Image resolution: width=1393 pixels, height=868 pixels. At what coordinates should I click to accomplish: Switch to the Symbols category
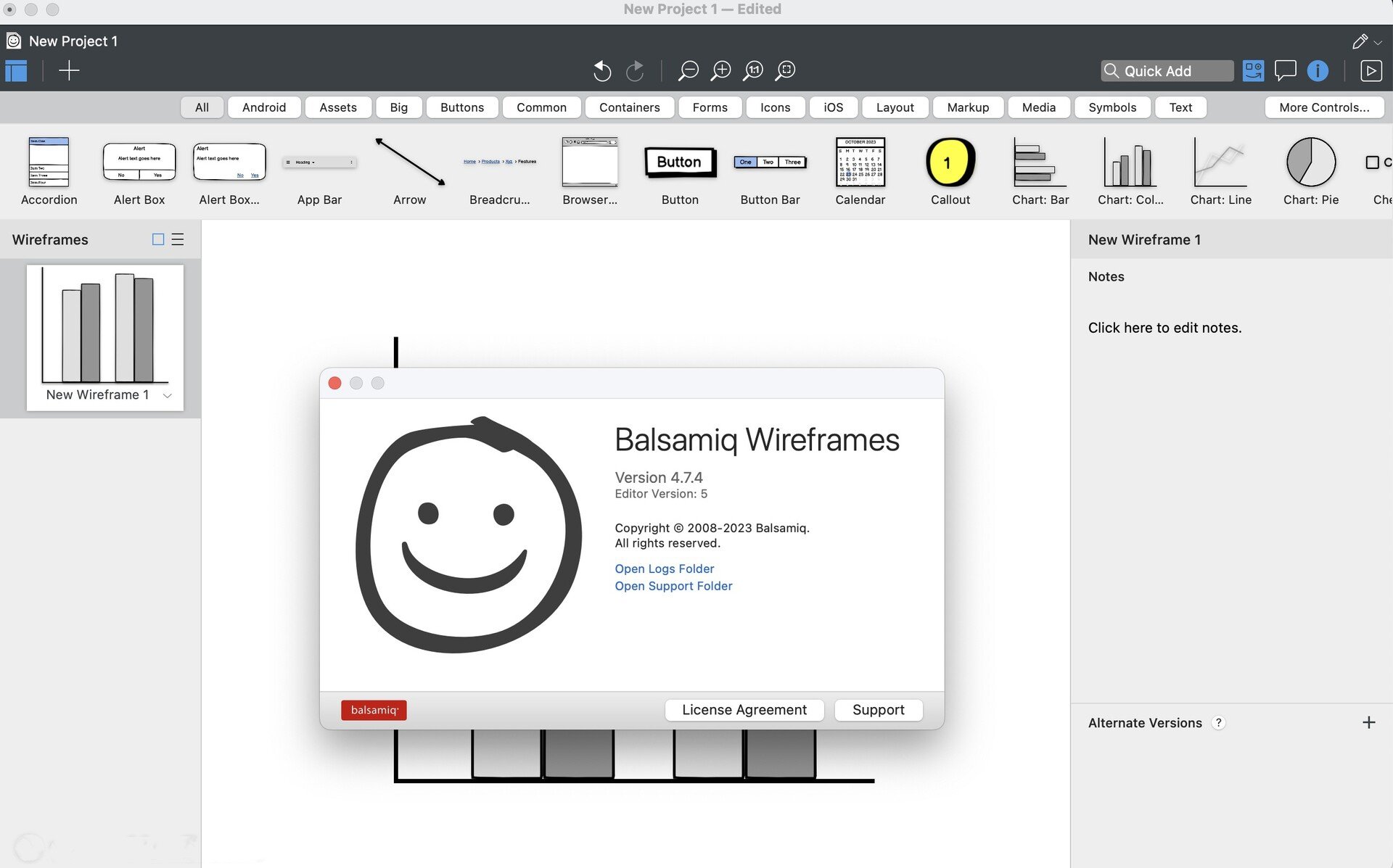tap(1112, 107)
